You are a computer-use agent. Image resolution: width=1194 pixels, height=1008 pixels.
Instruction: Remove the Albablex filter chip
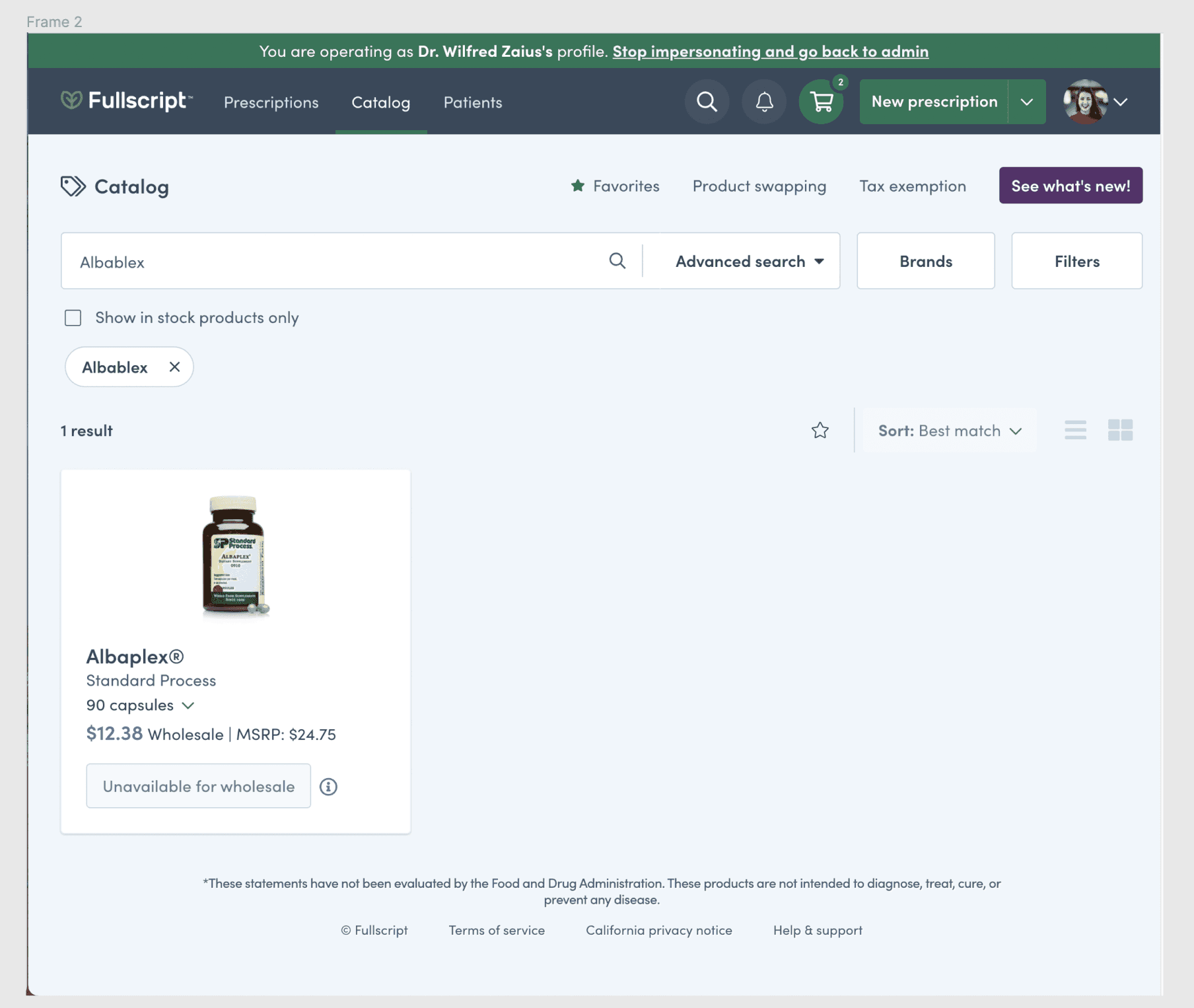pos(174,367)
